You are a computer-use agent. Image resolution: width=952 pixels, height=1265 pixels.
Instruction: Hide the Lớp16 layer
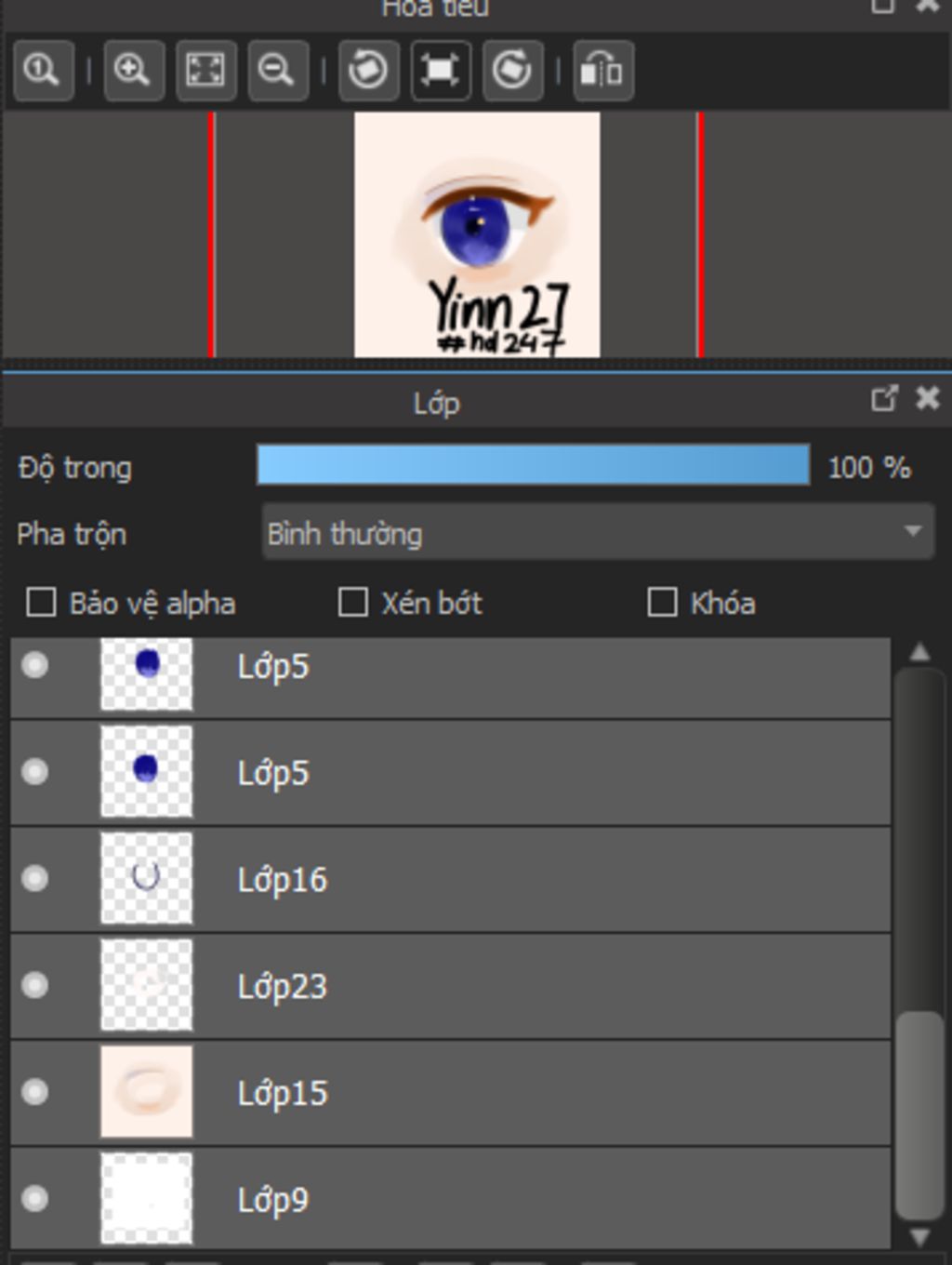(x=35, y=878)
